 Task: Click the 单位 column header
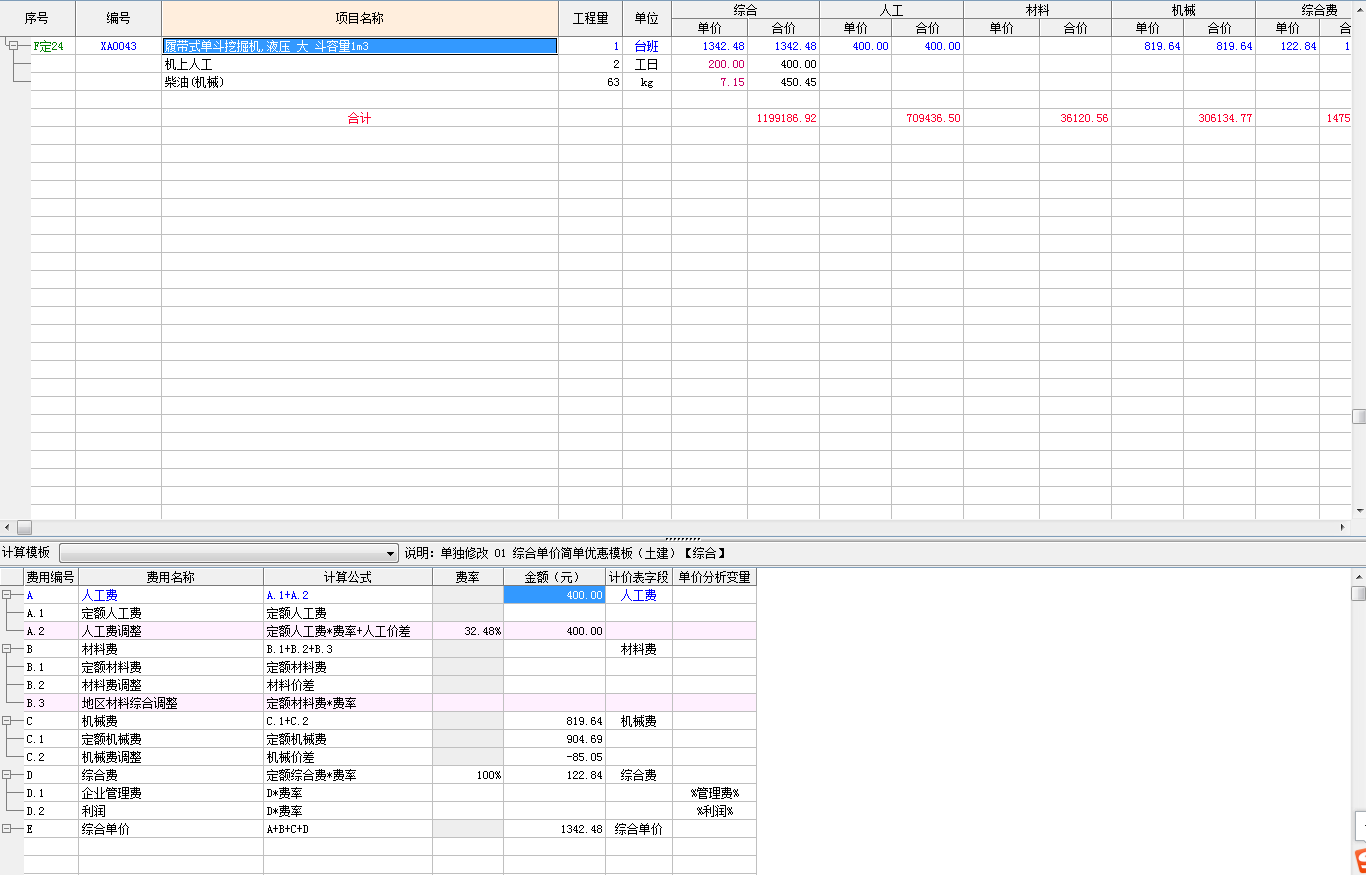click(646, 18)
